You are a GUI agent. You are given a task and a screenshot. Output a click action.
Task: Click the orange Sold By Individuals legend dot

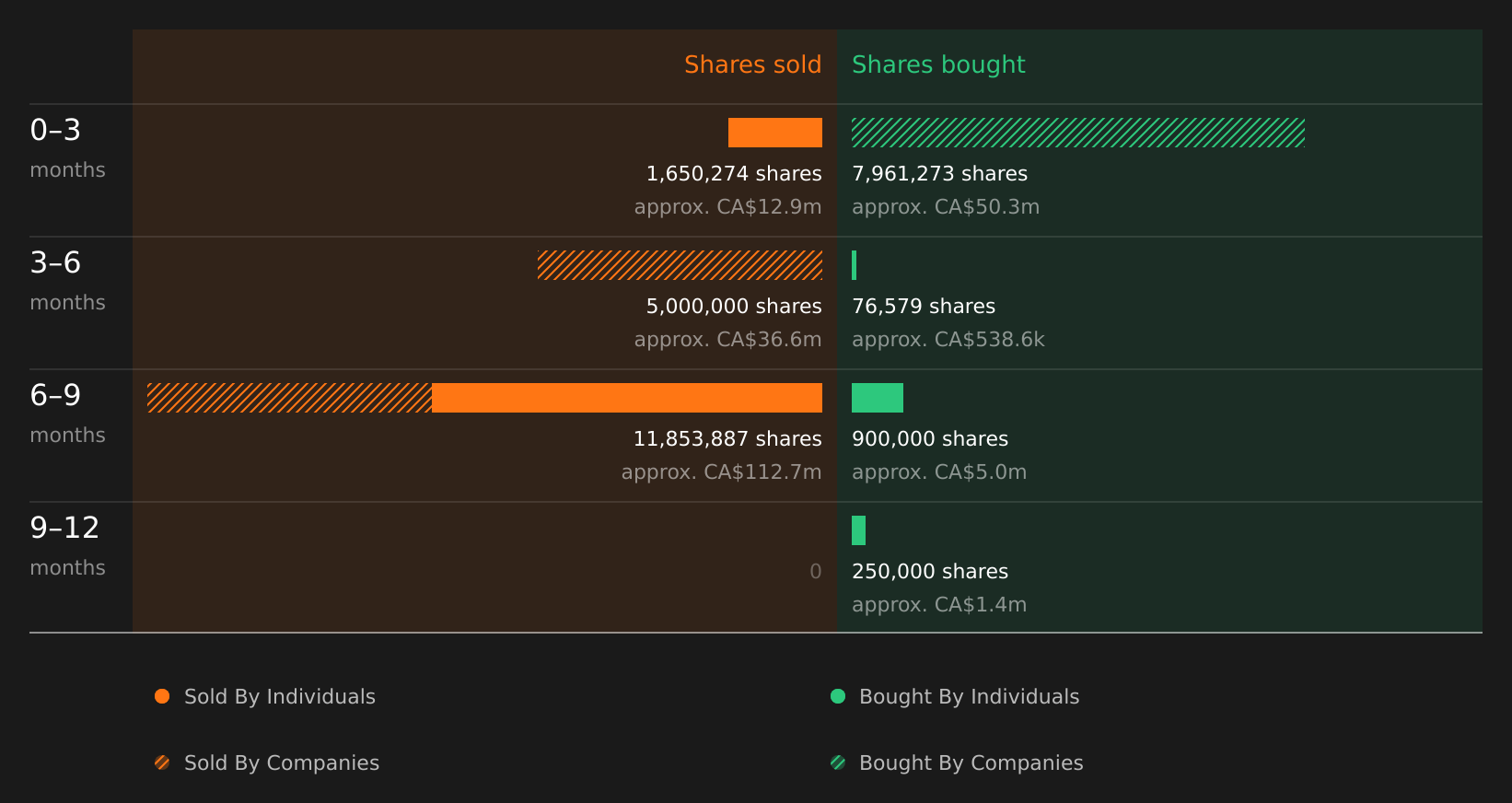pyautogui.click(x=162, y=696)
